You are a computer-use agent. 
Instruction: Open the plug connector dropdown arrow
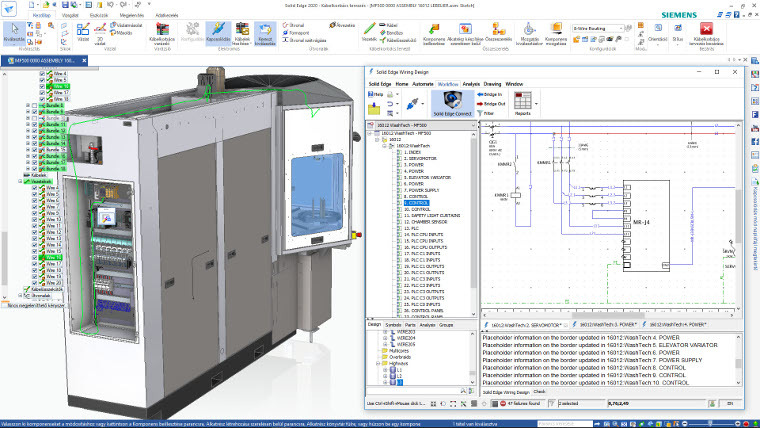pyautogui.click(x=422, y=104)
